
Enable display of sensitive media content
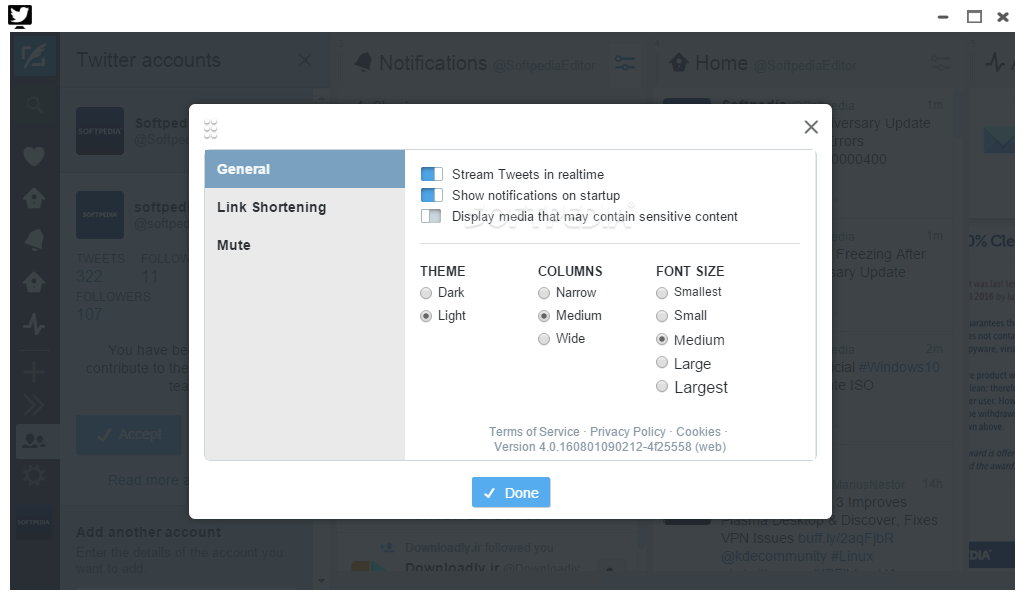pyautogui.click(x=431, y=216)
